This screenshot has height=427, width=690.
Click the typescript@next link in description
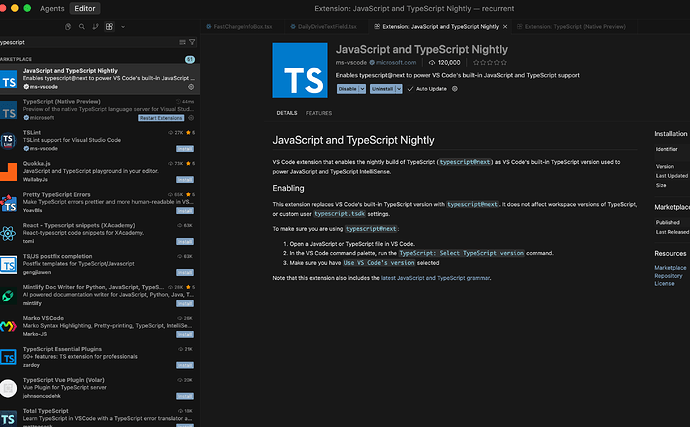click(465, 162)
